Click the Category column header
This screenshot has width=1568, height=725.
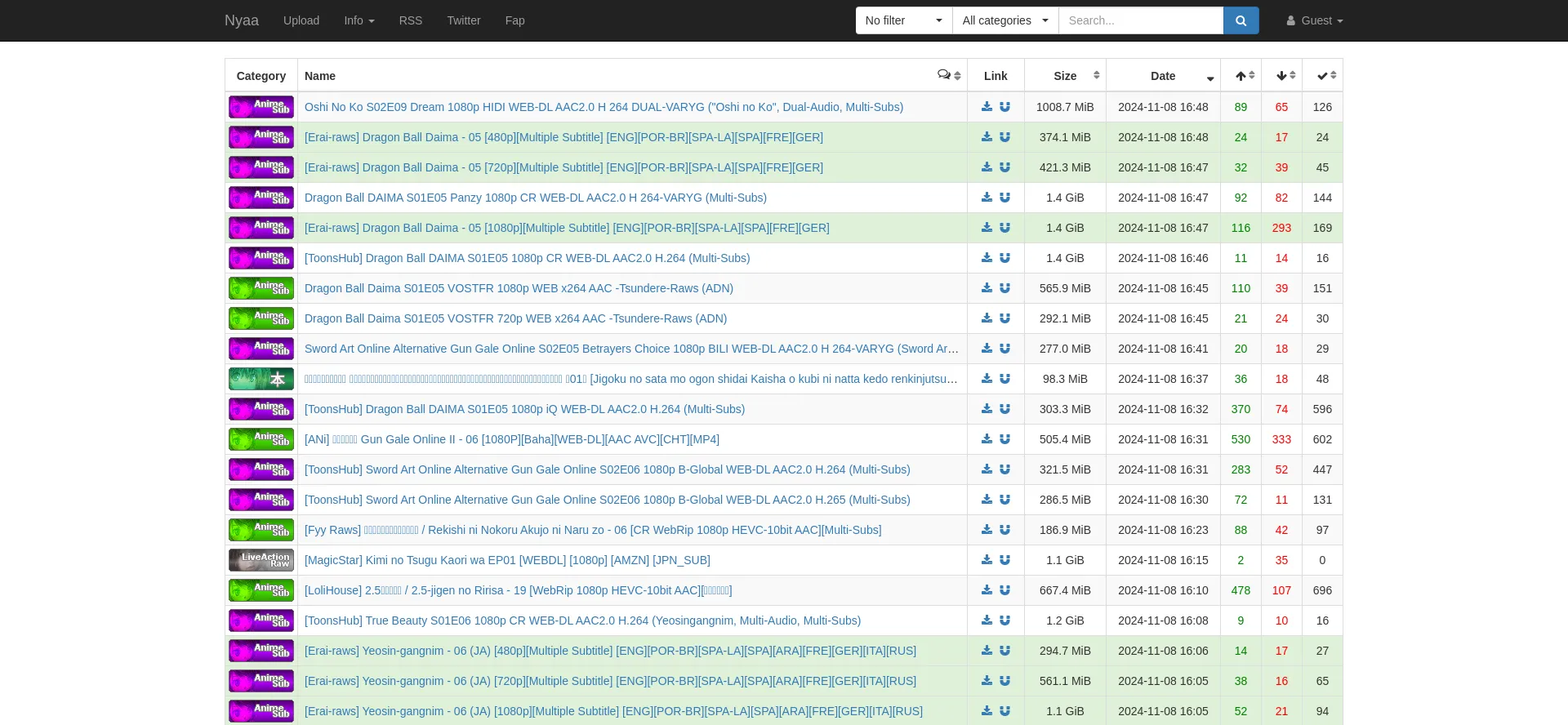point(261,75)
